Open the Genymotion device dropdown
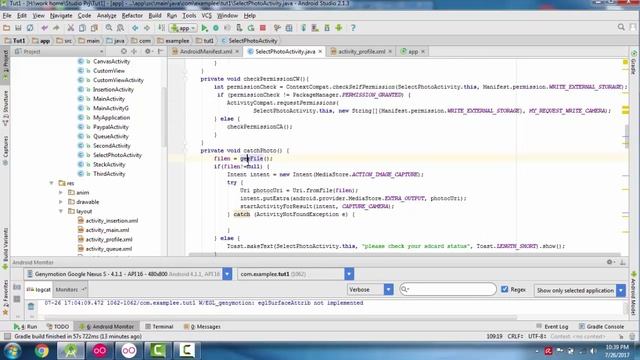Viewport: 640px width, 360px height. pyautogui.click(x=227, y=274)
